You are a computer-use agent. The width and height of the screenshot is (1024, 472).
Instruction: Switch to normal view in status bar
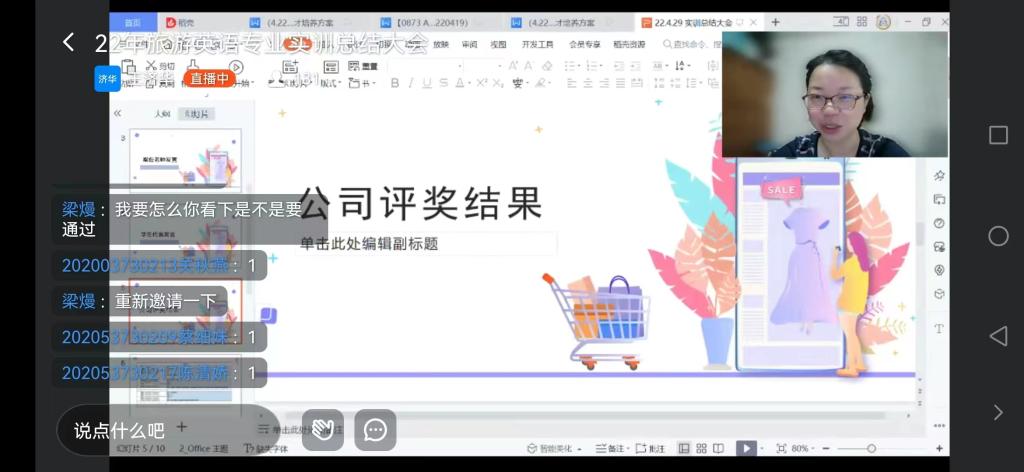[x=684, y=449]
